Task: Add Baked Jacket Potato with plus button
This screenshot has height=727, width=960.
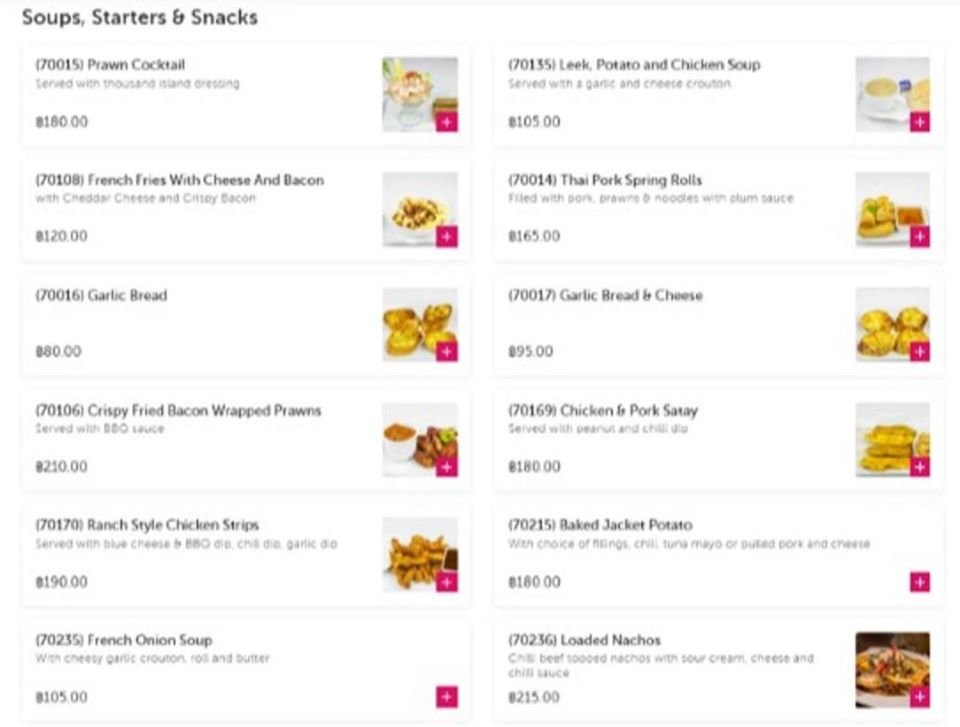Action: (x=920, y=582)
